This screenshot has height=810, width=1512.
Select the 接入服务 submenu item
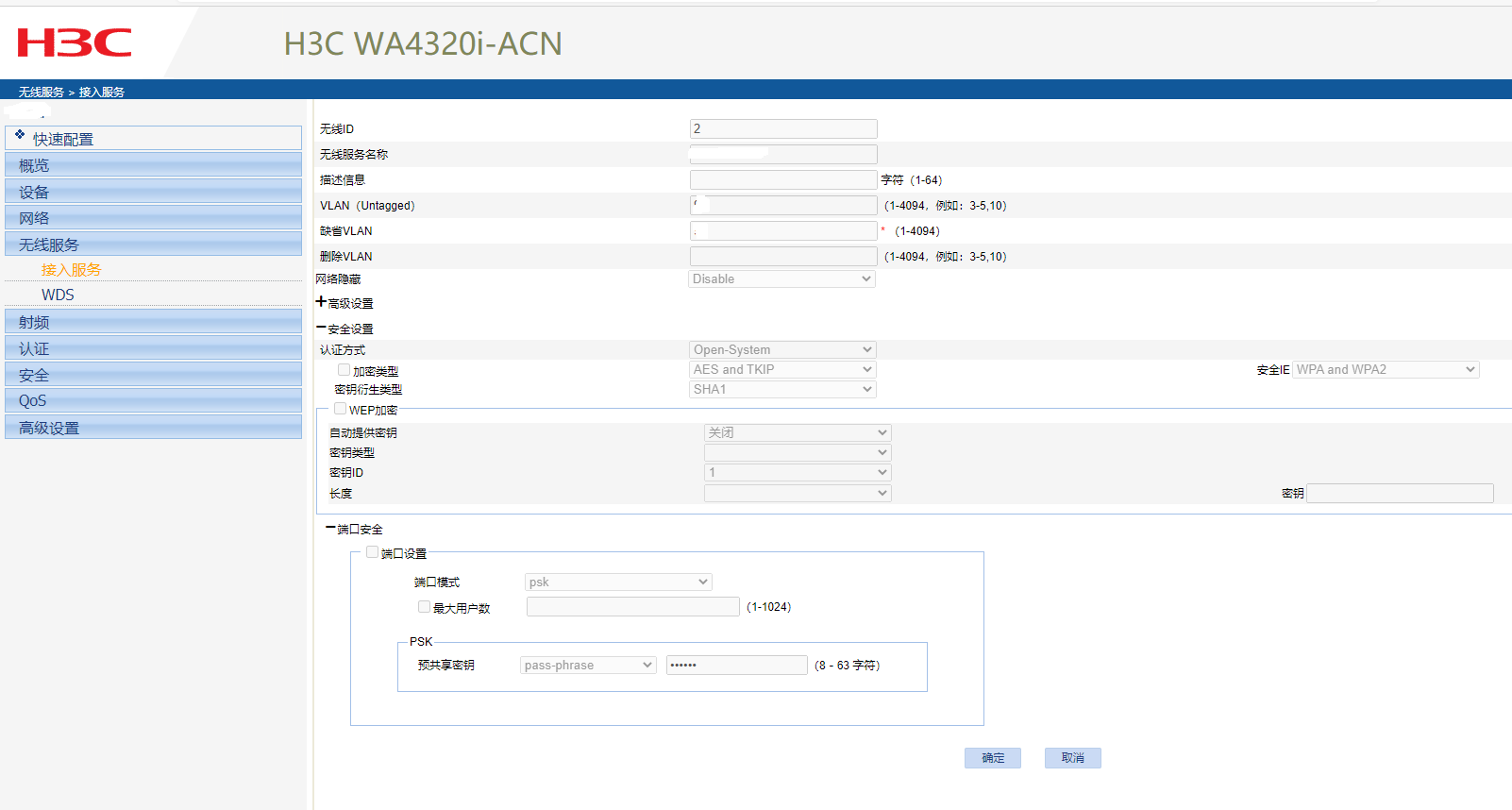[71, 270]
